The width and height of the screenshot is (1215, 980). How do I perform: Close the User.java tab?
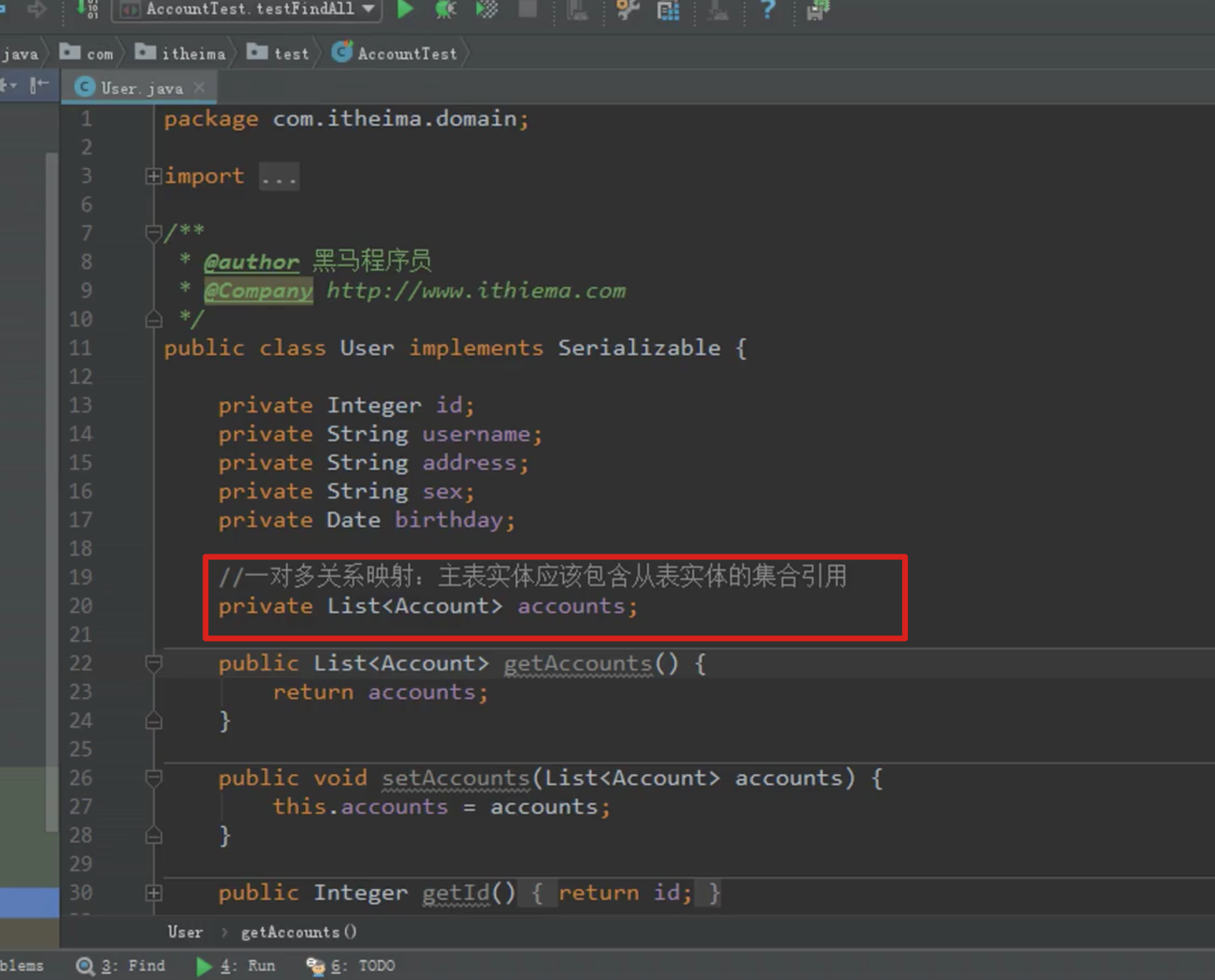click(200, 87)
